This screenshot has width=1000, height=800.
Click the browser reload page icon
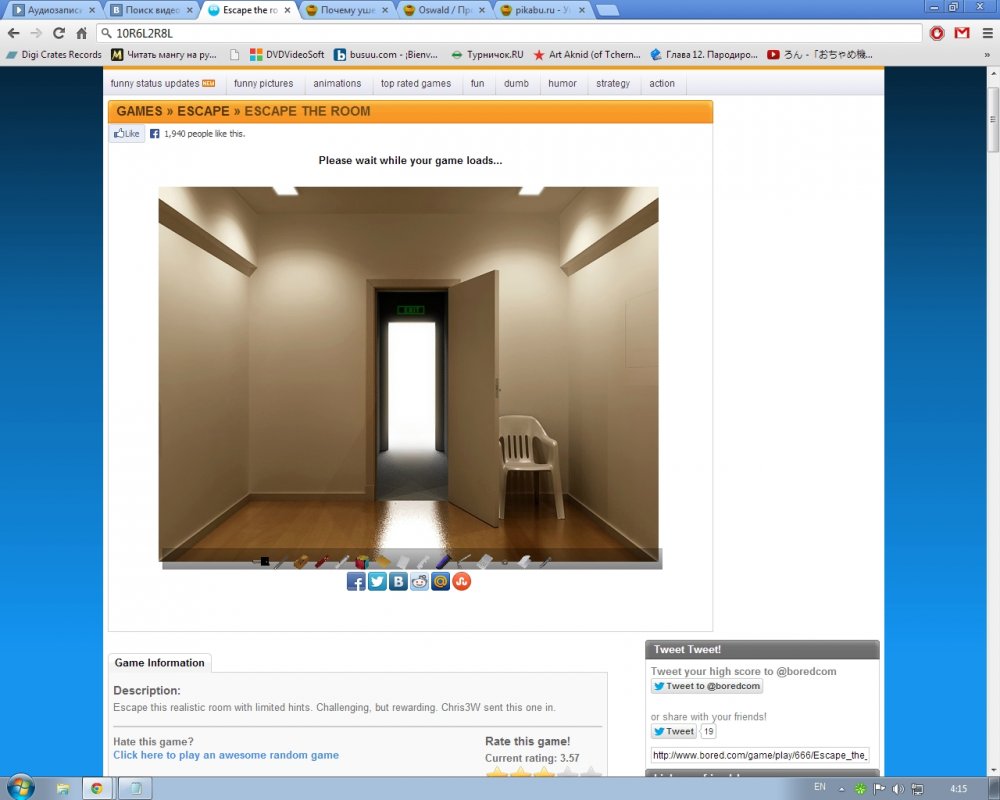click(x=59, y=33)
